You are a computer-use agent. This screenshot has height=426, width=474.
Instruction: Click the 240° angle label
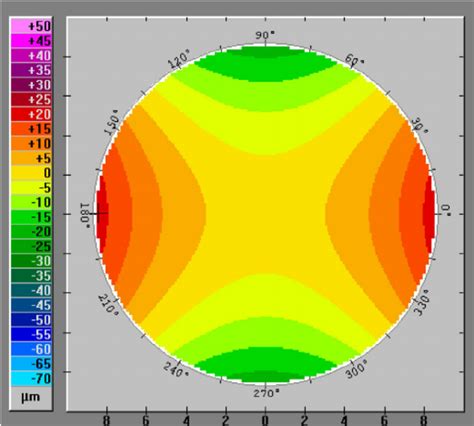pos(176,370)
